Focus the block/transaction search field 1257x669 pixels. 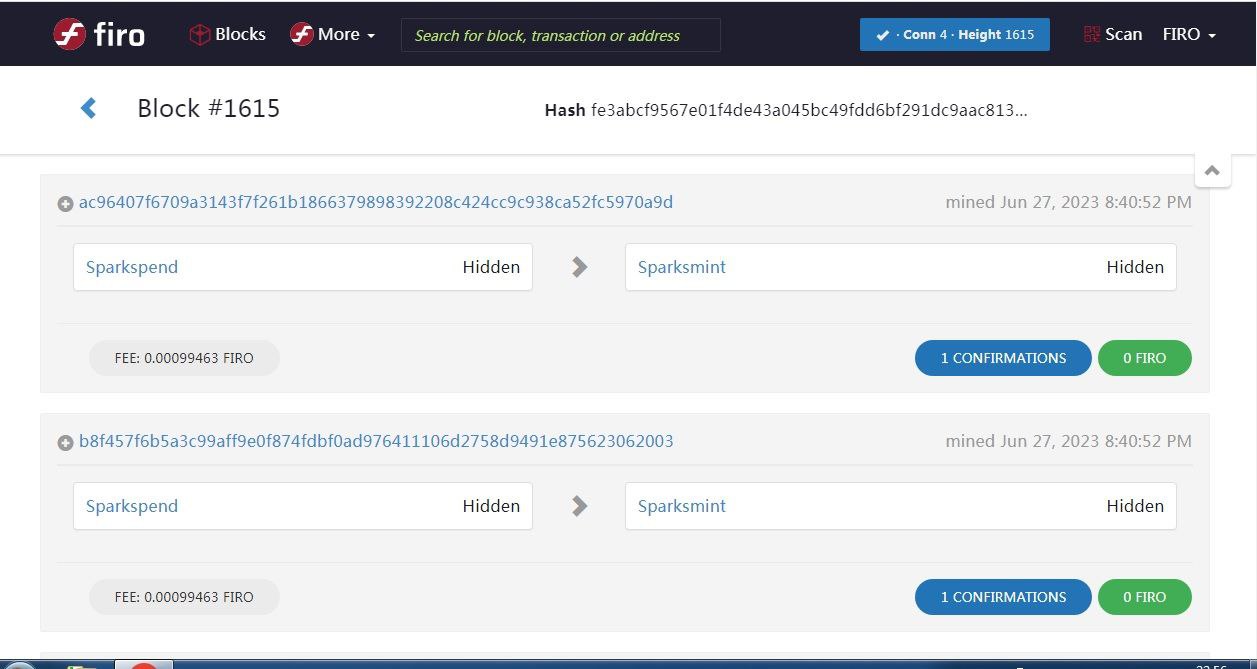click(x=560, y=35)
